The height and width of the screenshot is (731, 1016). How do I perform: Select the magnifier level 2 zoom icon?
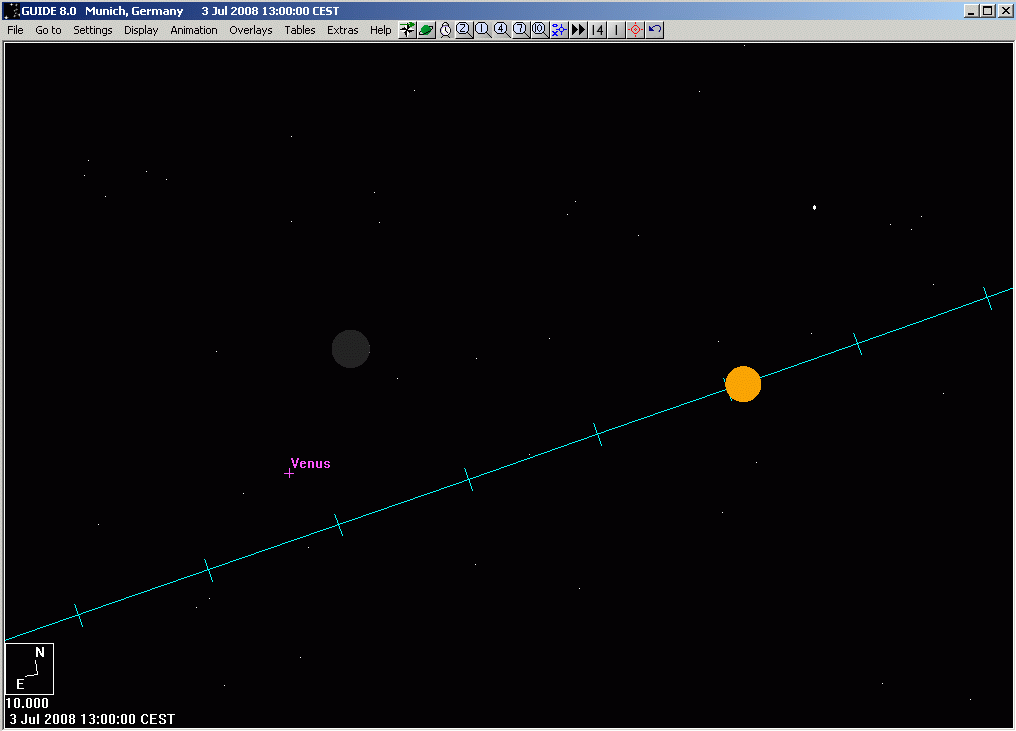[x=464, y=30]
